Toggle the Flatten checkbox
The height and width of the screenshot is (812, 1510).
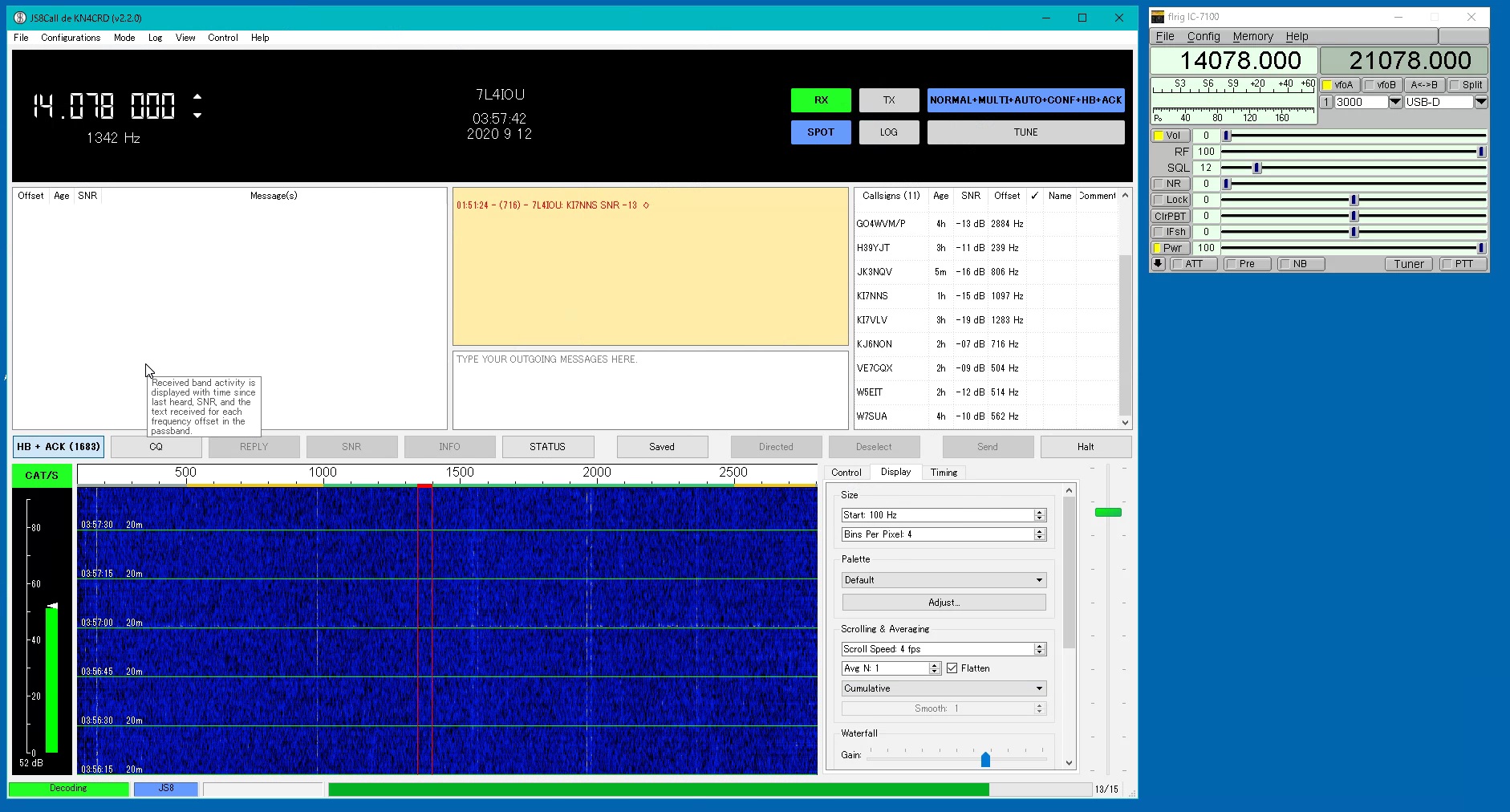click(x=952, y=668)
